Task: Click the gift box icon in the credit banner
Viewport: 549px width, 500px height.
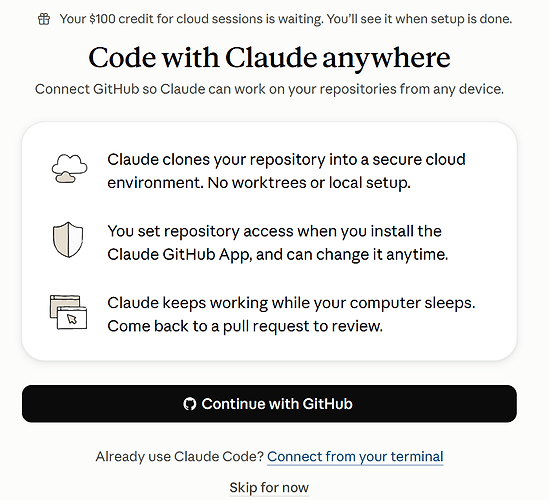Action: [44, 19]
